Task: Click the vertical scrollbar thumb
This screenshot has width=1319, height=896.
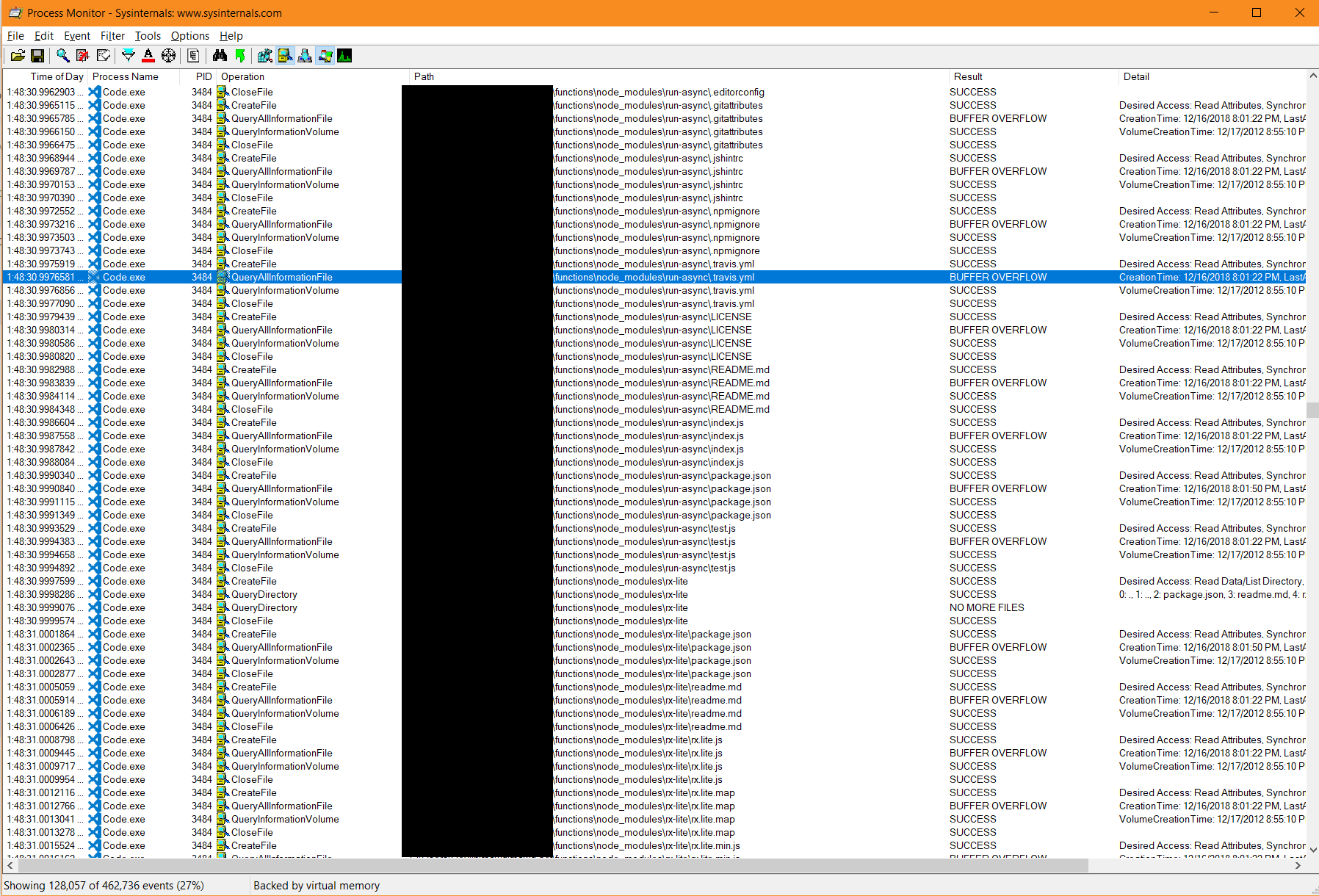Action: pyautogui.click(x=1312, y=409)
